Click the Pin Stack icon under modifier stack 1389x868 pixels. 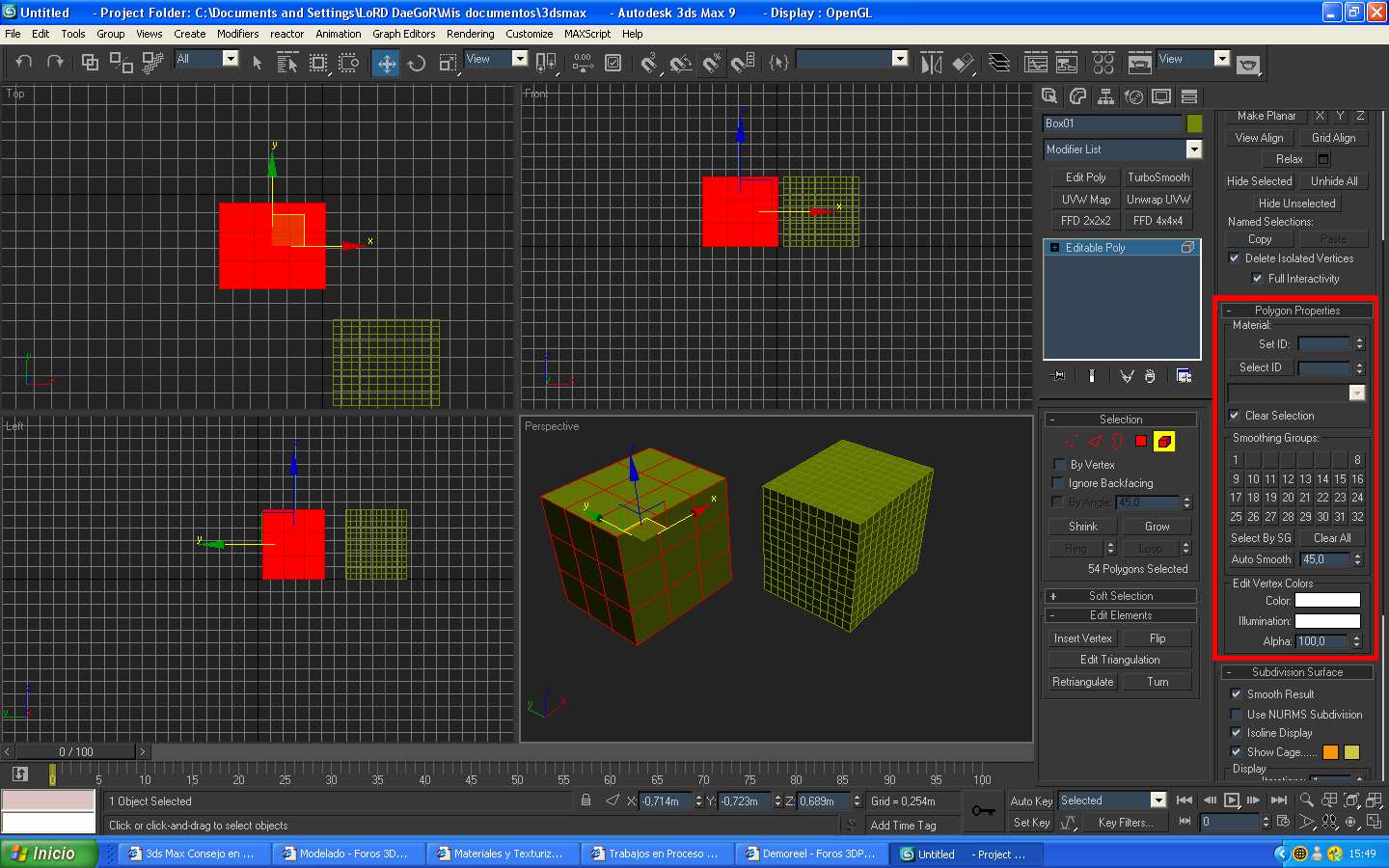[x=1059, y=376]
